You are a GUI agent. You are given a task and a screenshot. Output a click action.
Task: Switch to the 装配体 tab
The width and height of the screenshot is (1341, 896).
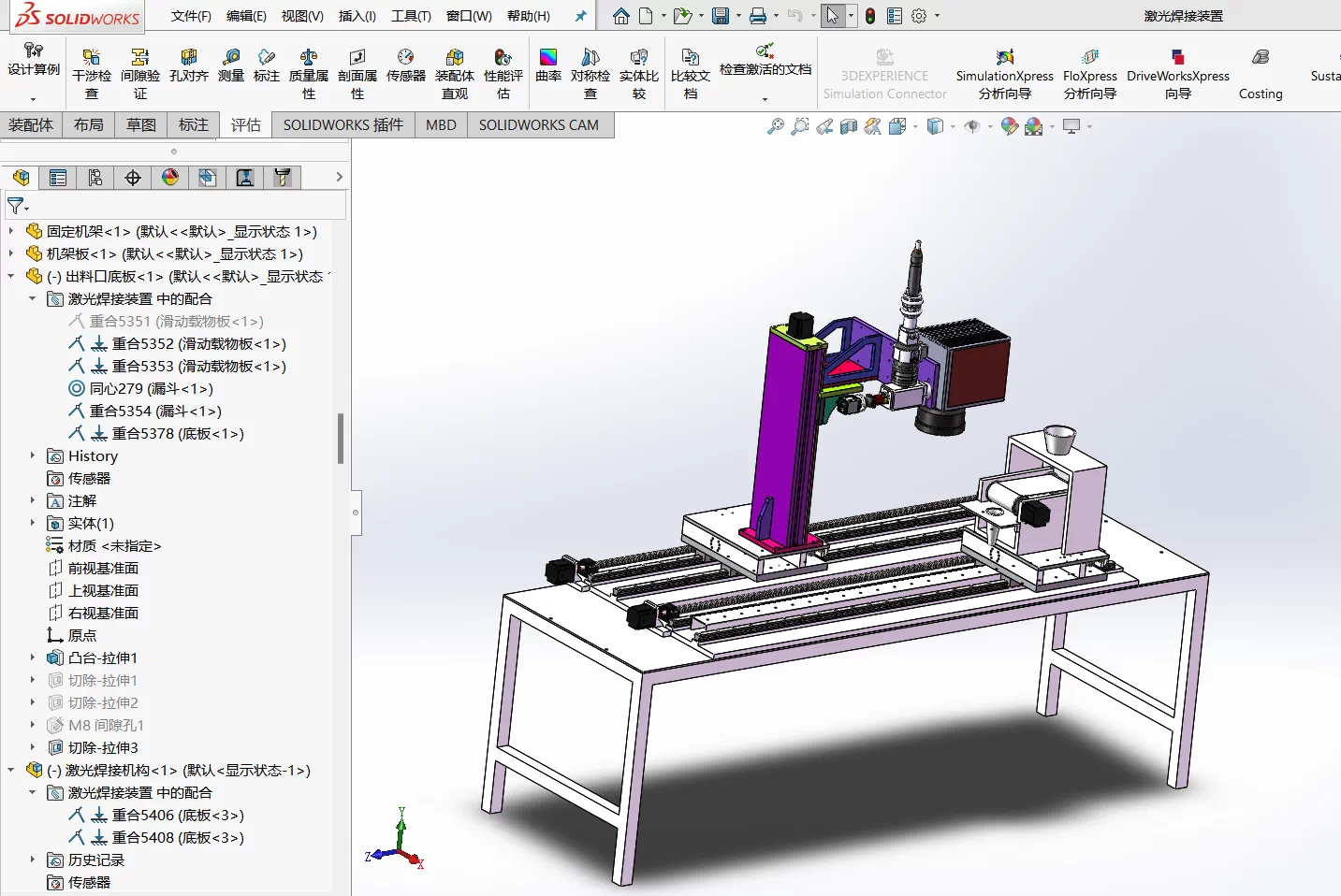pos(31,124)
